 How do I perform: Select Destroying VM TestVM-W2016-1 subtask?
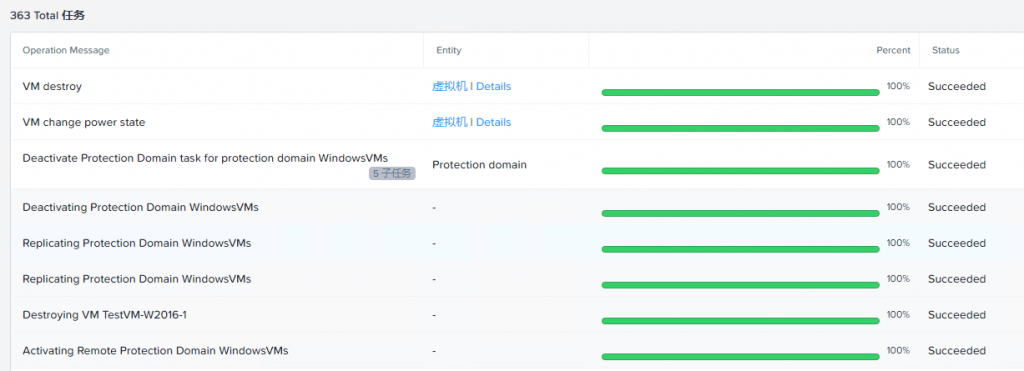[105, 315]
